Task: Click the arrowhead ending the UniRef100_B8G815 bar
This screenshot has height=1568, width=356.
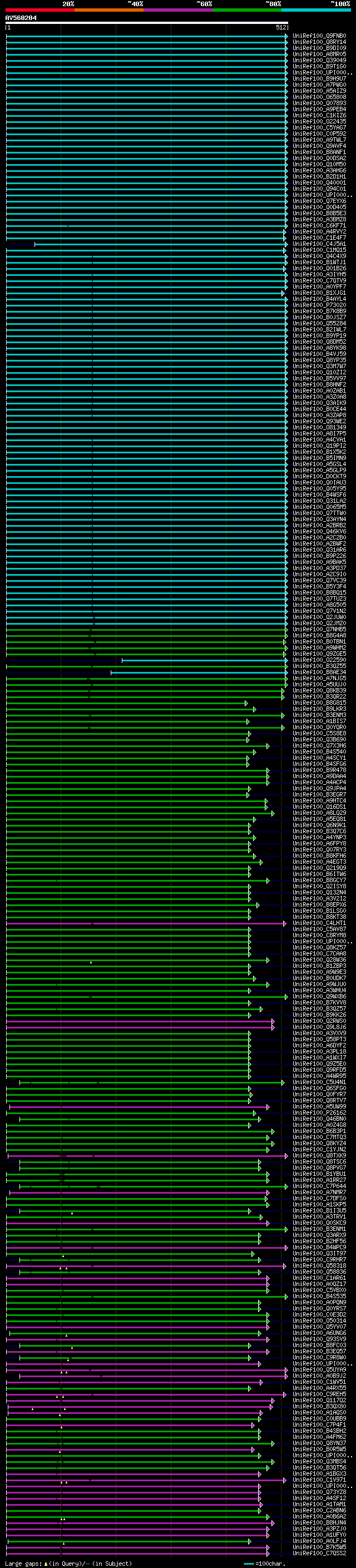Action: pos(246,703)
